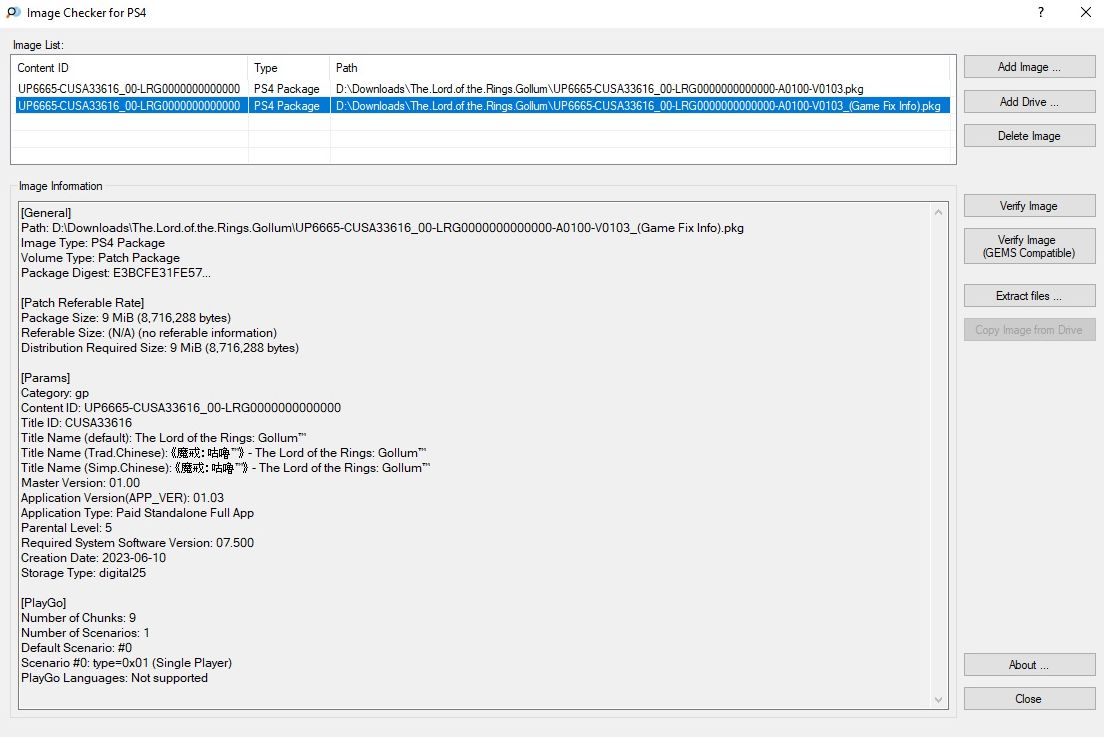
Task: Delete the selected image from the list
Action: tap(1029, 136)
